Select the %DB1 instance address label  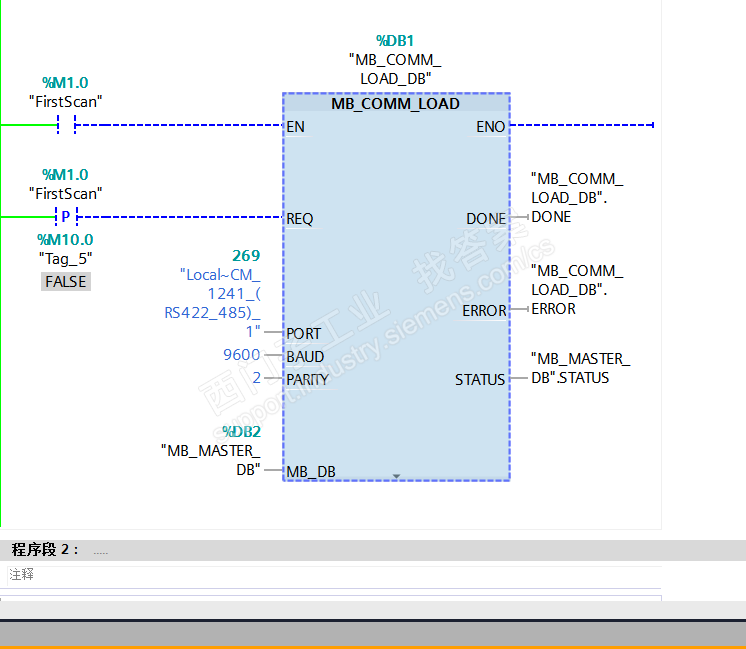pos(395,41)
